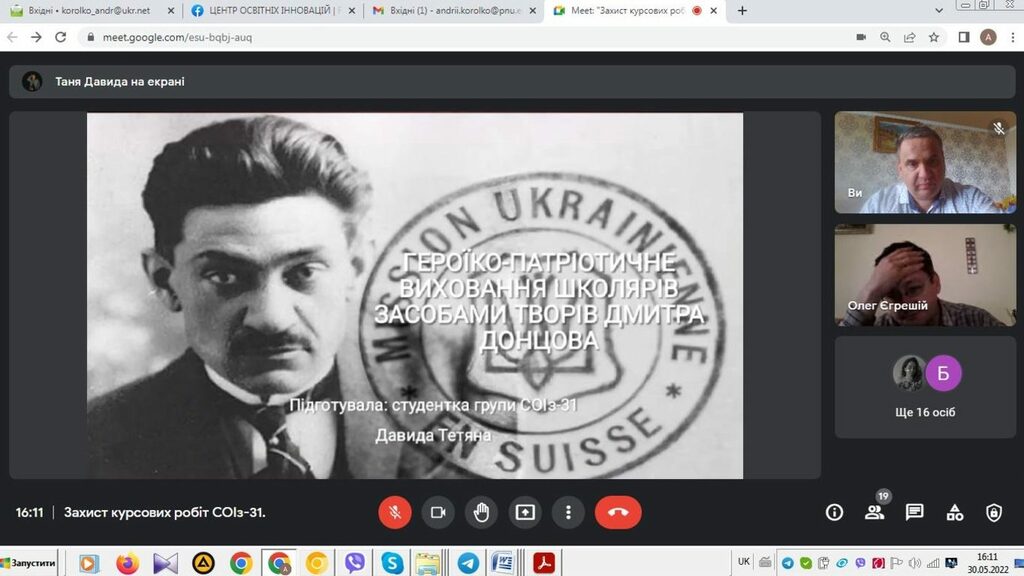
Task: Unmute the microphone in call controls
Action: click(395, 512)
